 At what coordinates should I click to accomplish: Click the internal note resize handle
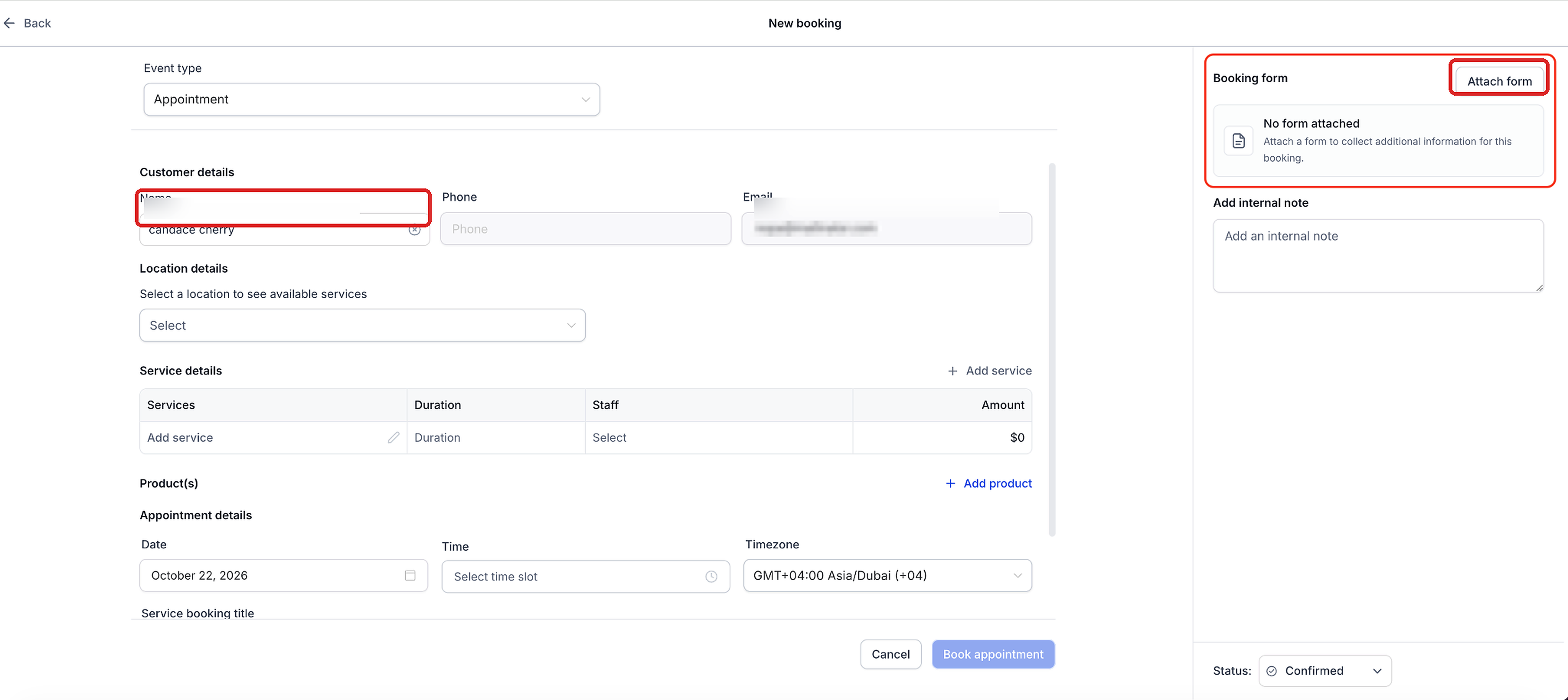[1539, 288]
